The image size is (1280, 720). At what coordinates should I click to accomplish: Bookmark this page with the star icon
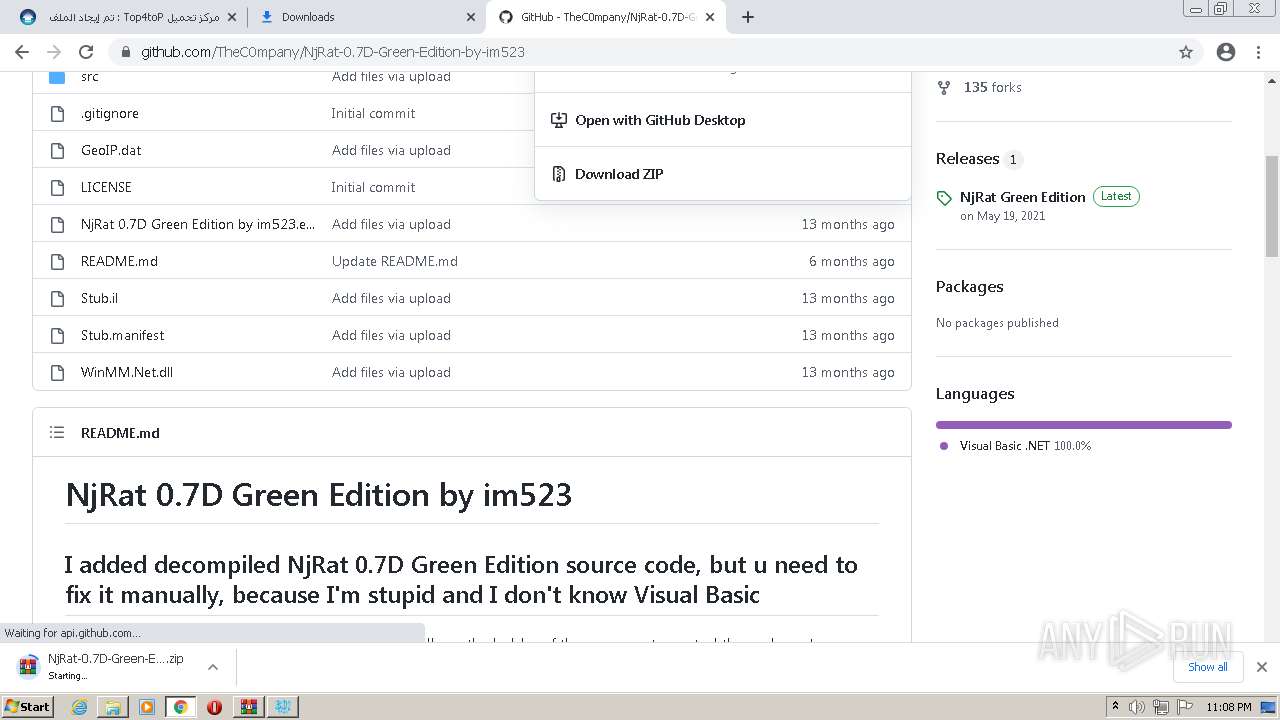(1186, 52)
